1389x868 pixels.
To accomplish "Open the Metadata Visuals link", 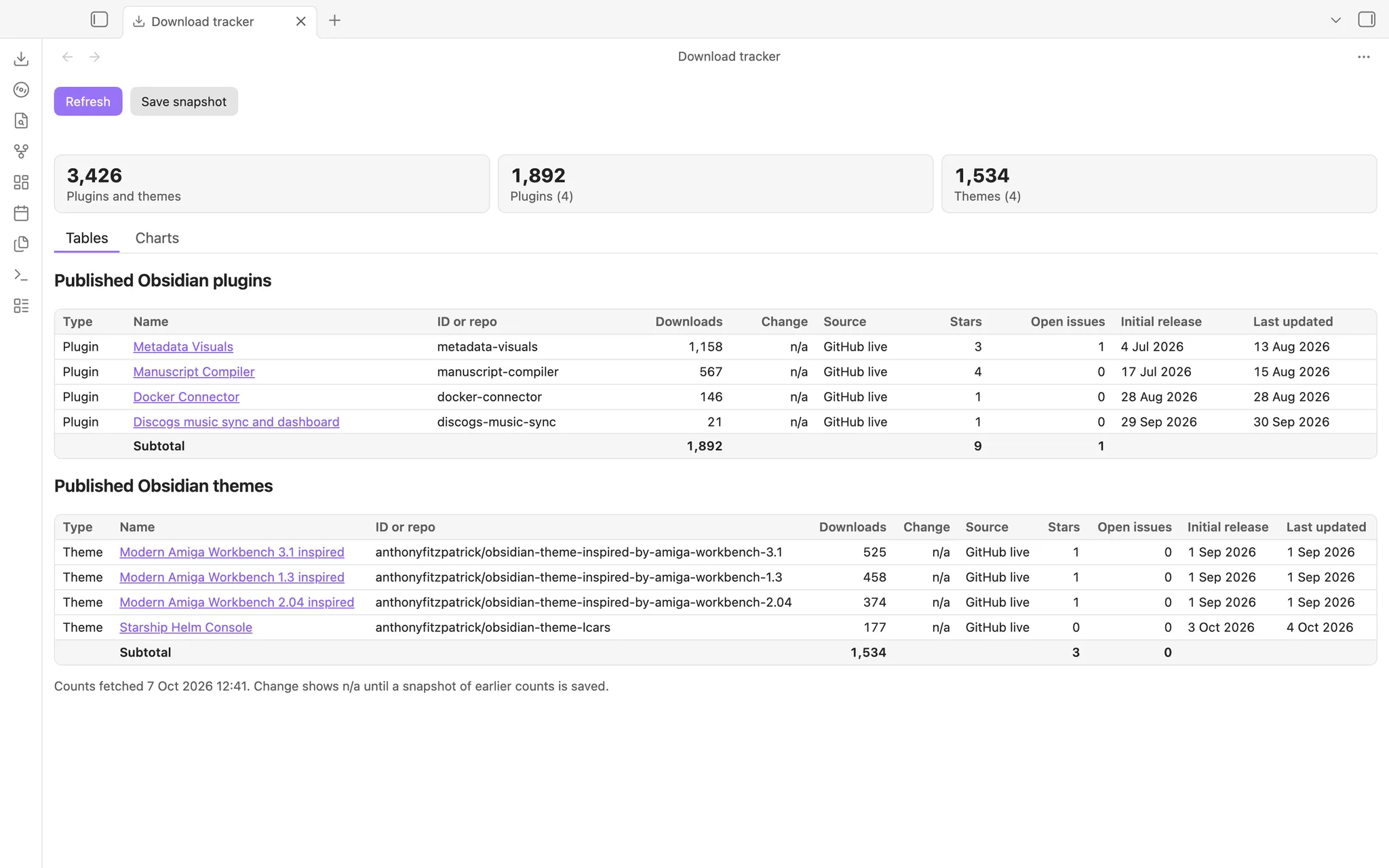I will point(183,347).
